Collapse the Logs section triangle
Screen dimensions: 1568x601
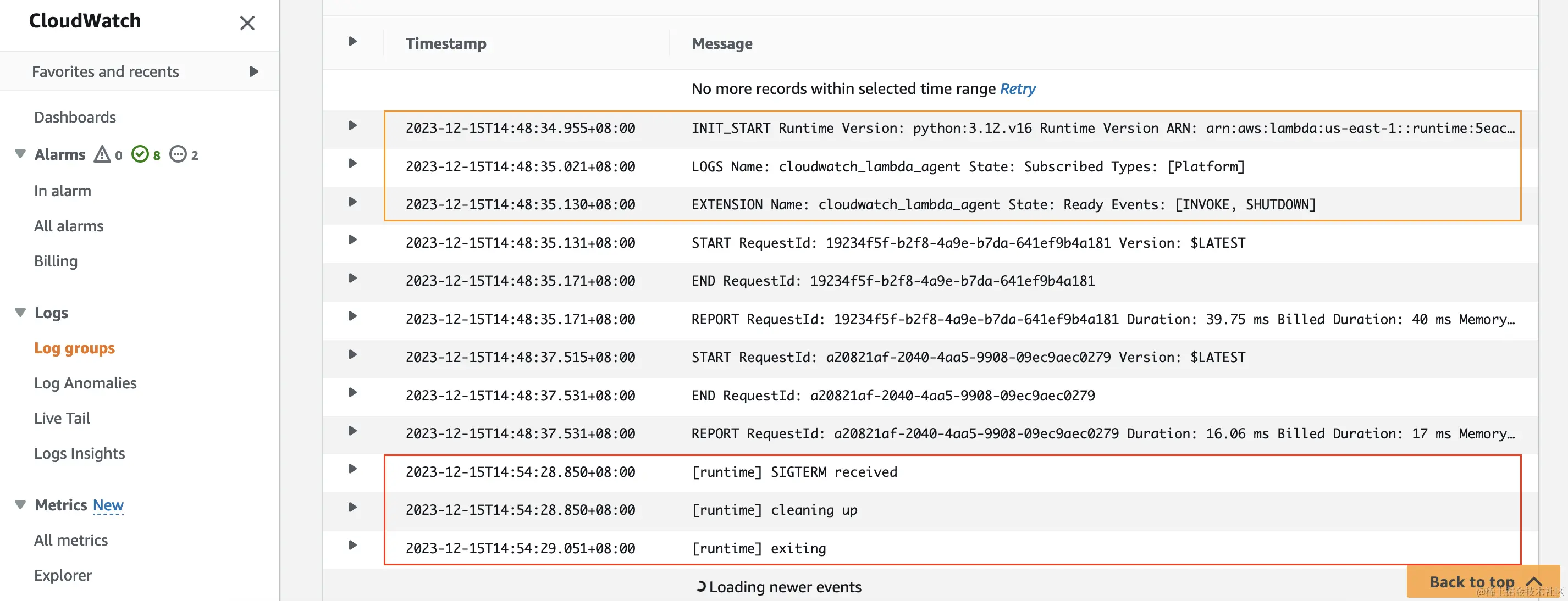coord(20,313)
